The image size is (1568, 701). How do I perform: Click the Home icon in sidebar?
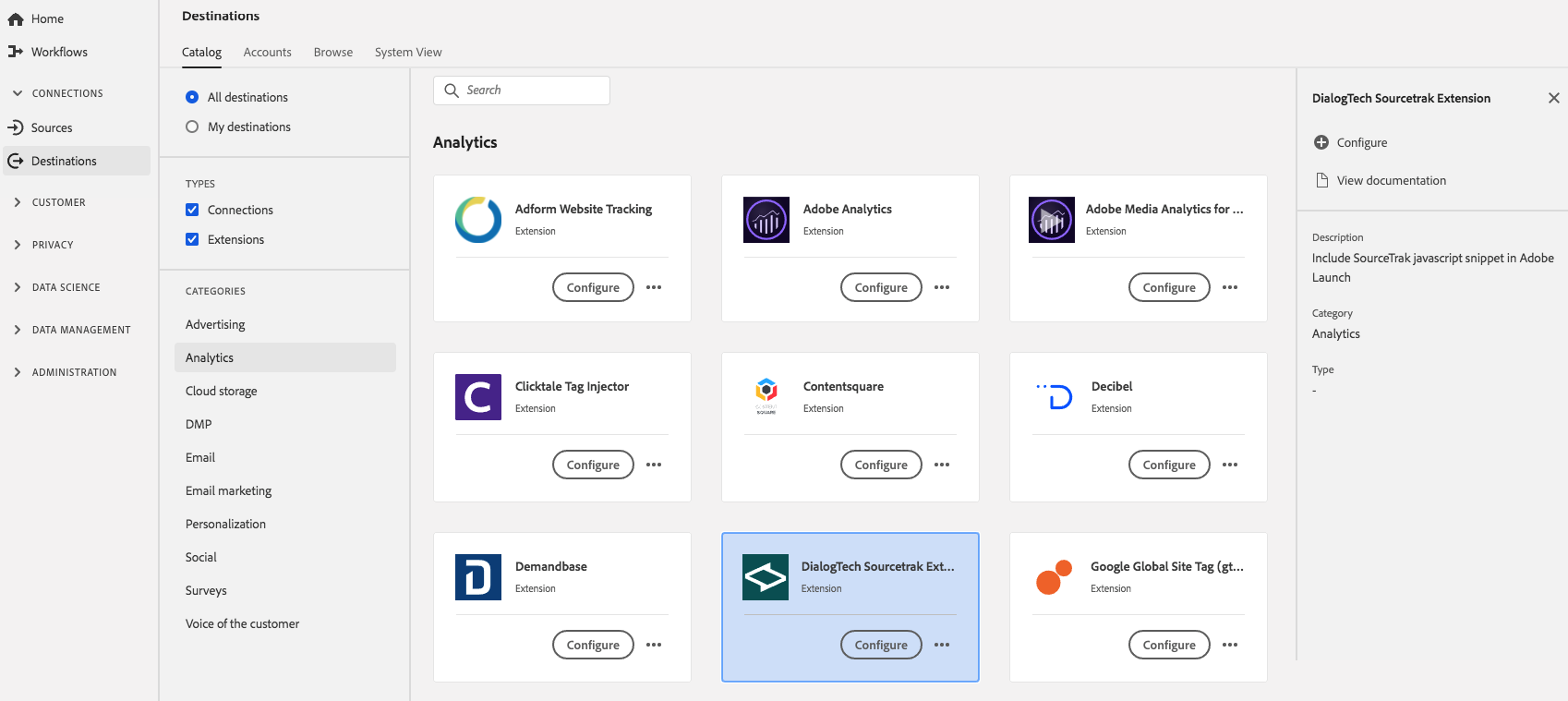[x=16, y=18]
